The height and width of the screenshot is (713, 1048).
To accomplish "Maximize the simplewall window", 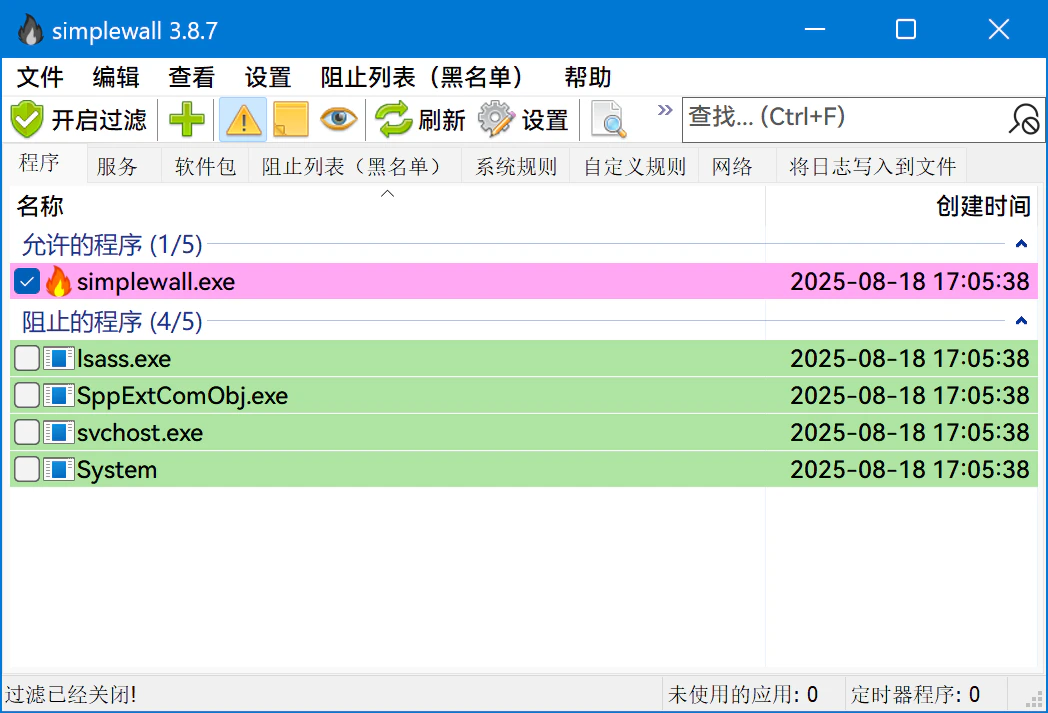I will pyautogui.click(x=906, y=29).
